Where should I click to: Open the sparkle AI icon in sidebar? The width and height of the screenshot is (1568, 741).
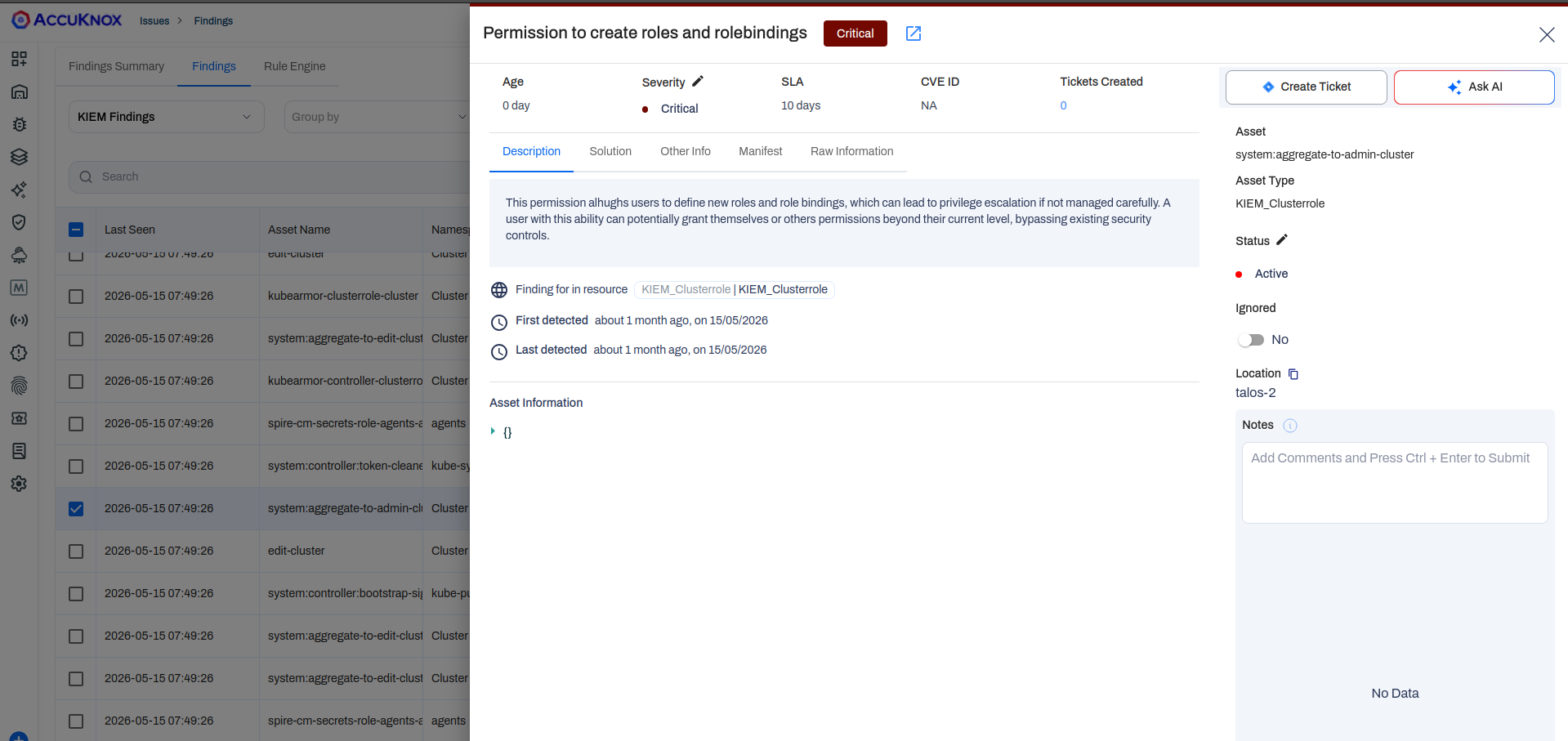(19, 190)
